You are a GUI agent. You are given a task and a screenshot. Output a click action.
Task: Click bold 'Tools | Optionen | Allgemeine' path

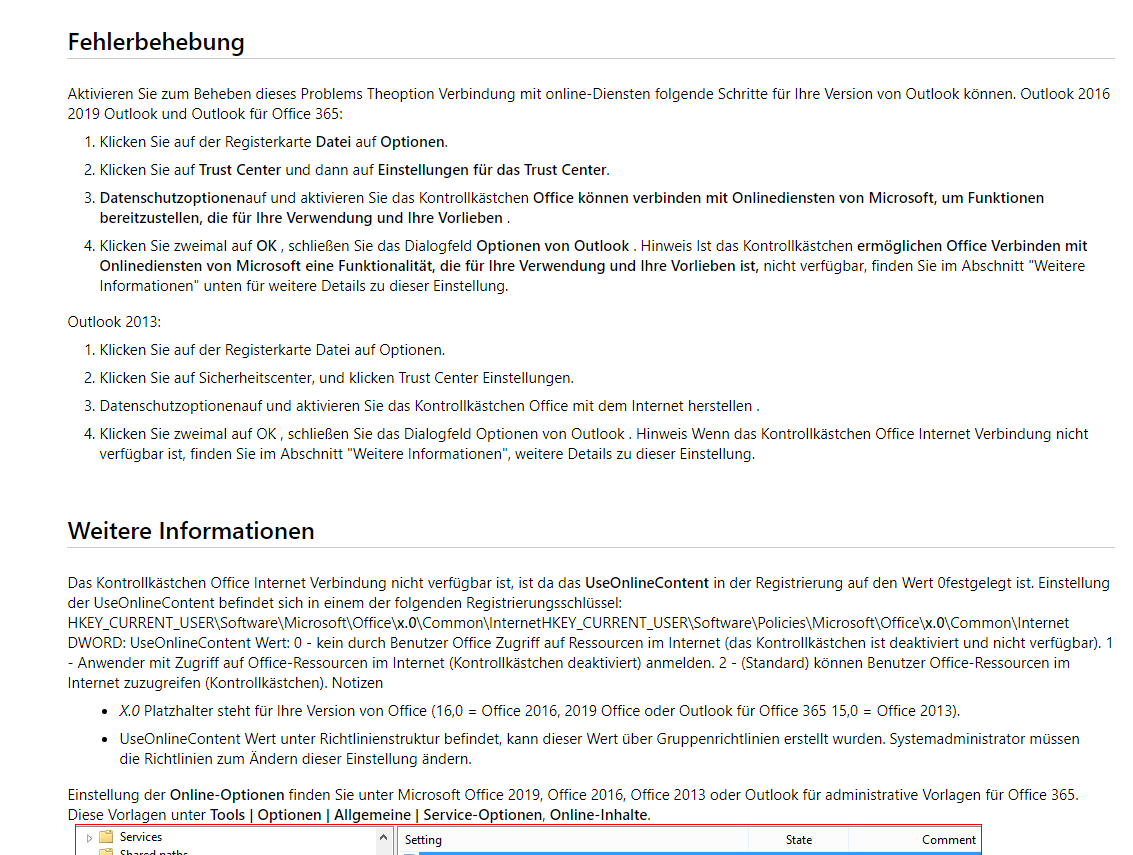(x=310, y=815)
